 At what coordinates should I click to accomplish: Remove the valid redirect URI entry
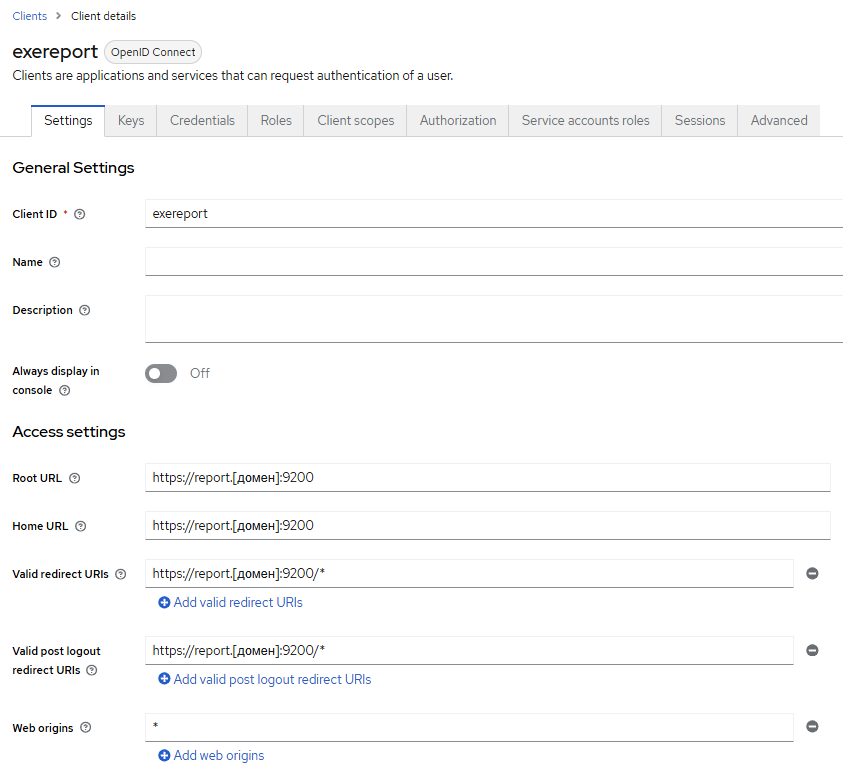tap(812, 573)
